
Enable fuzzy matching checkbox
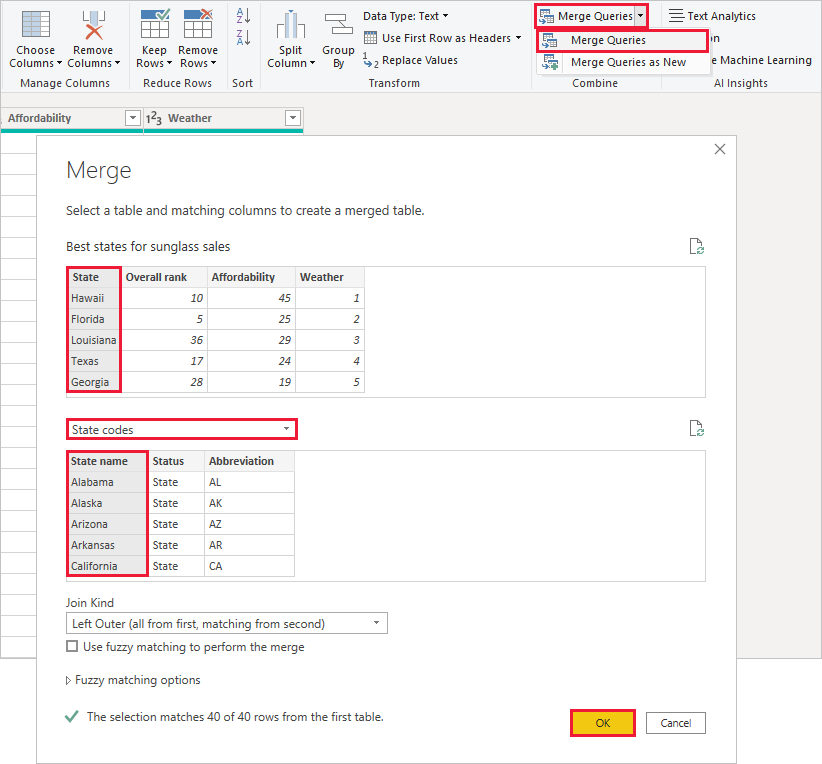pos(72,647)
